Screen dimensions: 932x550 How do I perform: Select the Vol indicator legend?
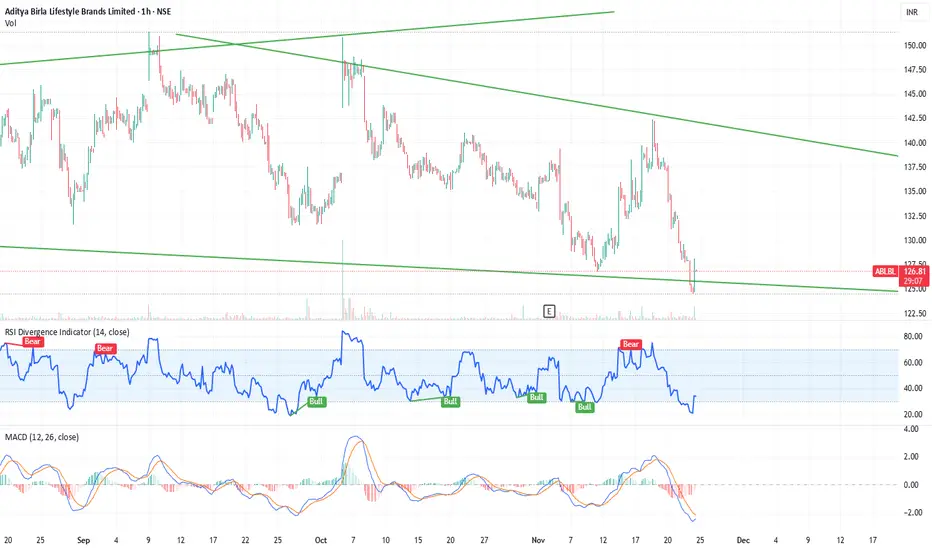click(x=11, y=23)
